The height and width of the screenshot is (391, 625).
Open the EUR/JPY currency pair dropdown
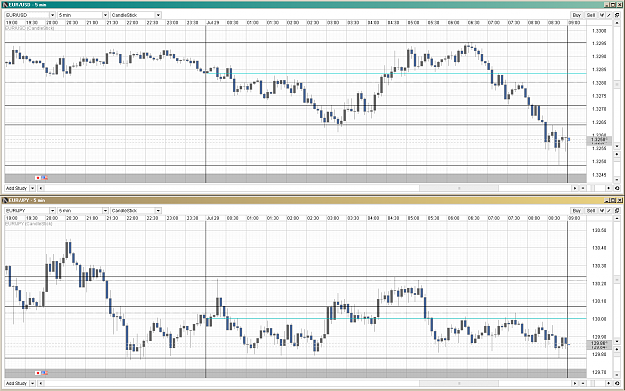coord(30,210)
